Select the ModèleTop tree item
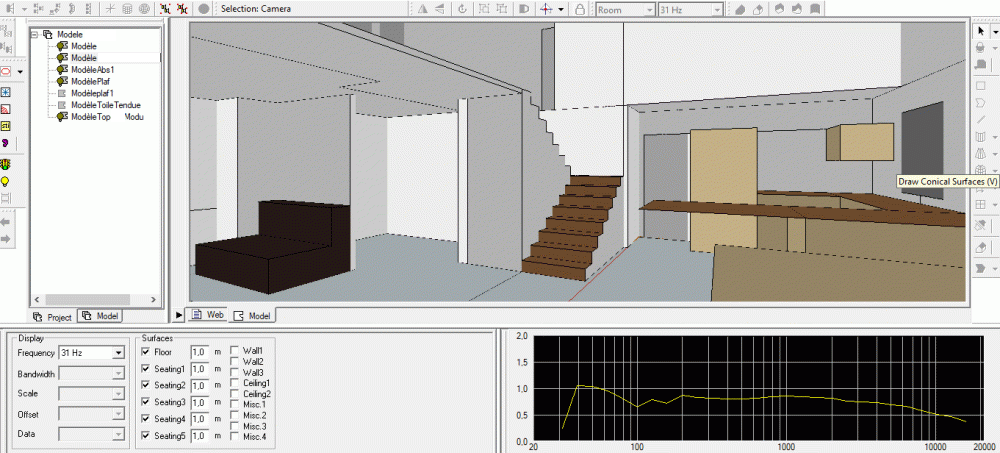This screenshot has height=453, width=1000. click(x=92, y=117)
